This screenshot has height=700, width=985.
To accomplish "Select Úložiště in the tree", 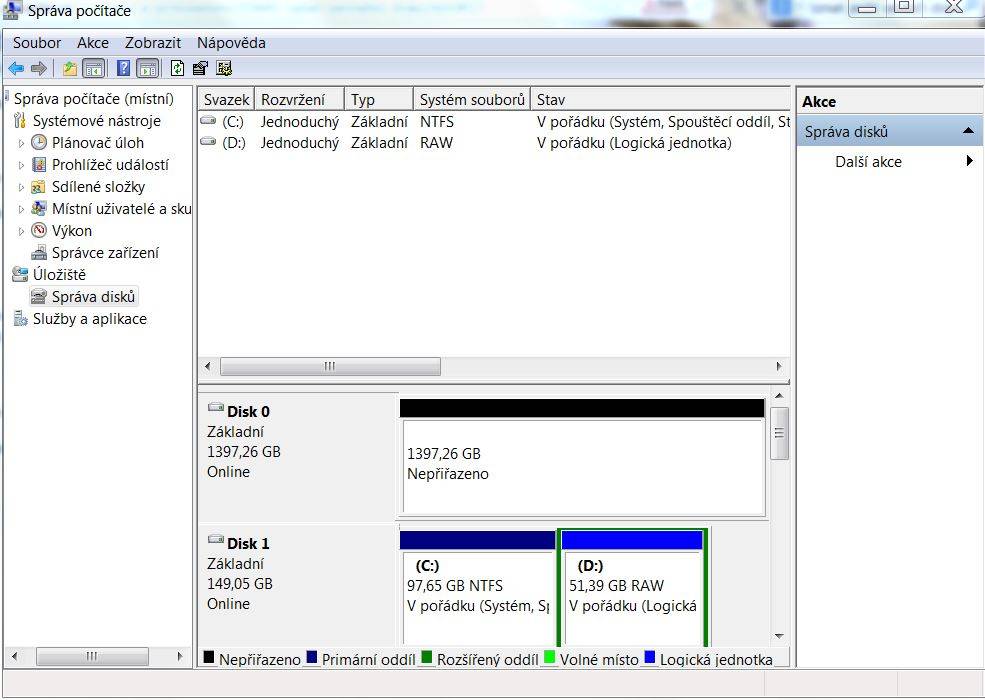I will tap(59, 275).
